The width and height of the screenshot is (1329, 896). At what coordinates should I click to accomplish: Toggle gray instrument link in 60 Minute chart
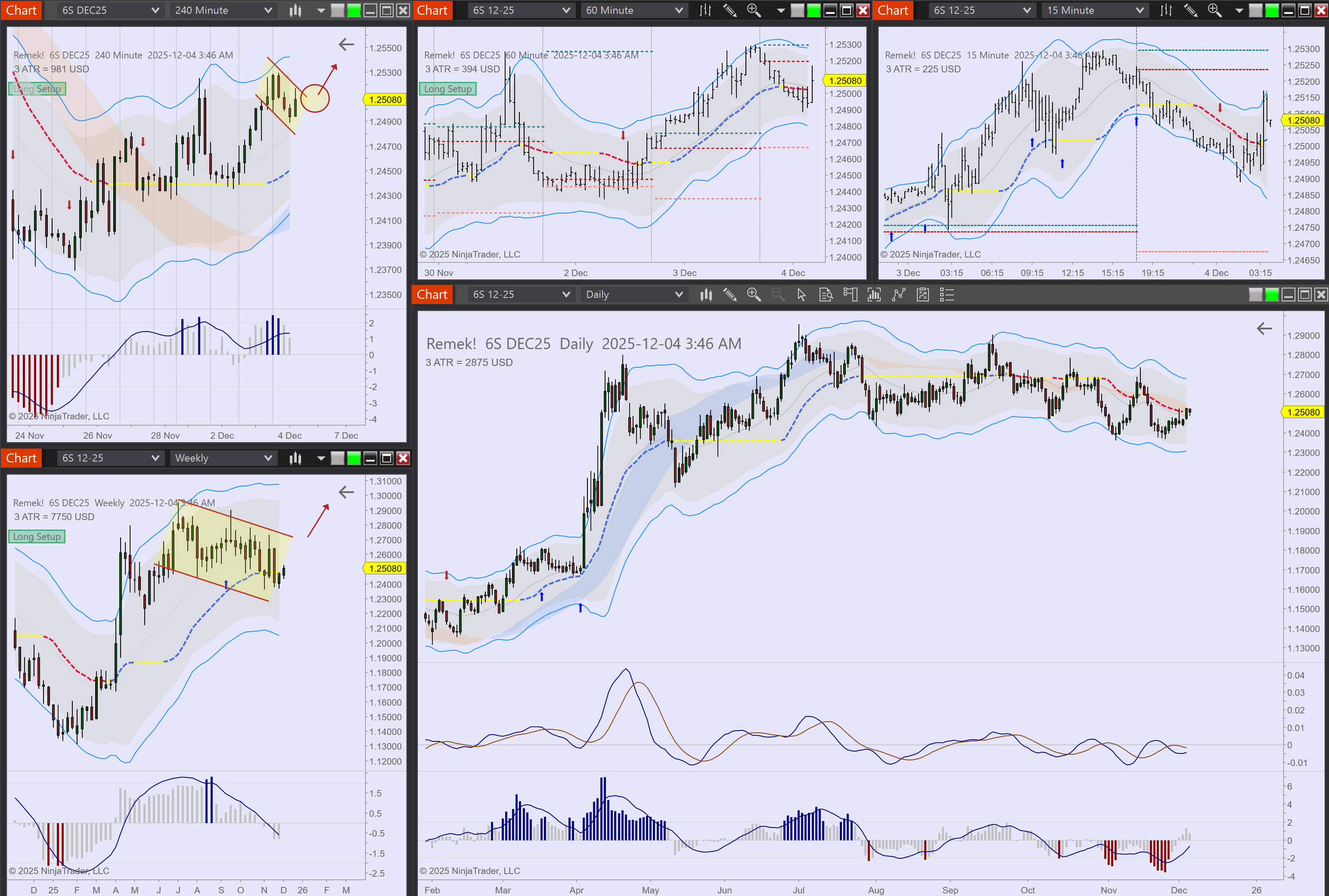[797, 10]
